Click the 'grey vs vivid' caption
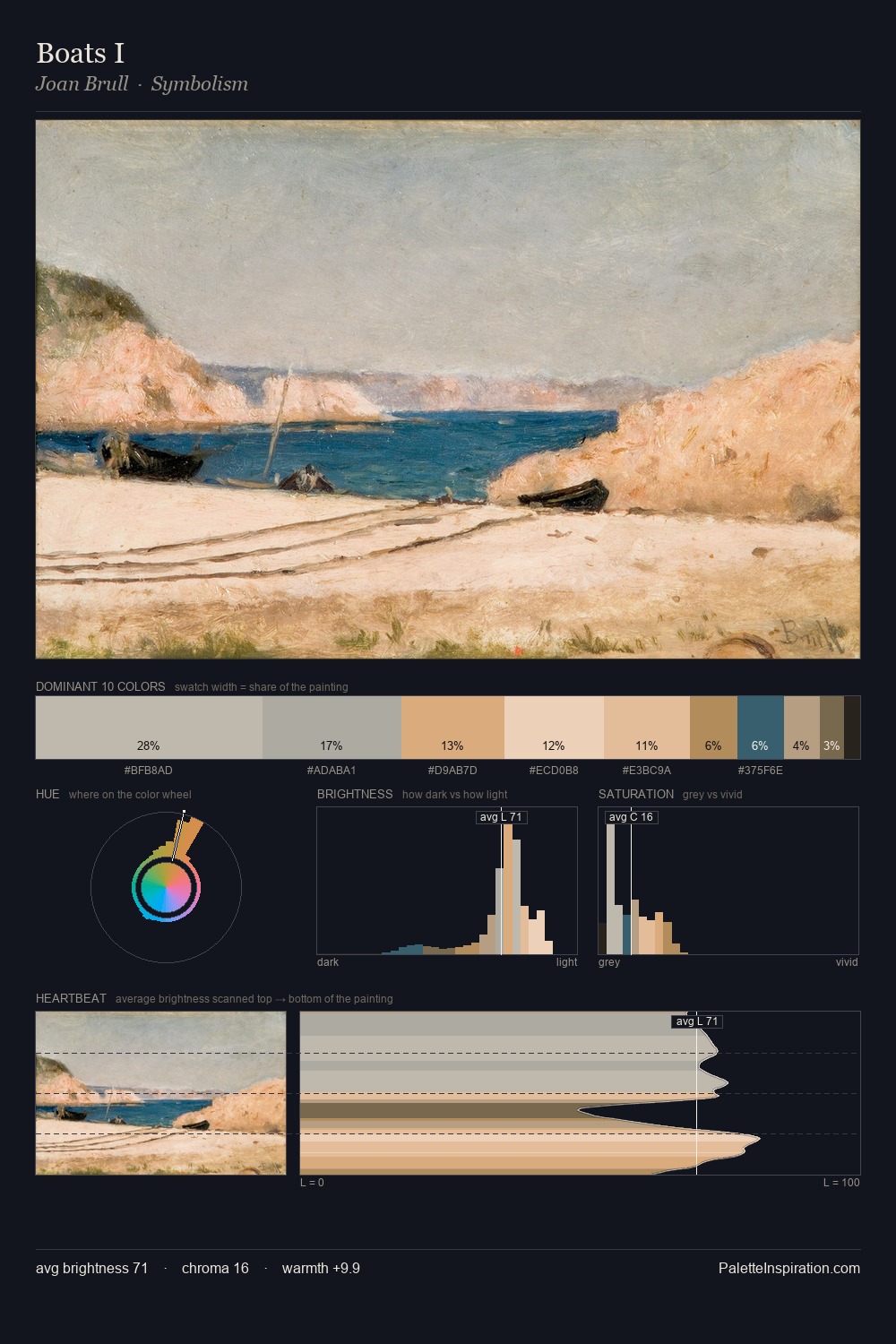The image size is (896, 1344). tap(712, 795)
